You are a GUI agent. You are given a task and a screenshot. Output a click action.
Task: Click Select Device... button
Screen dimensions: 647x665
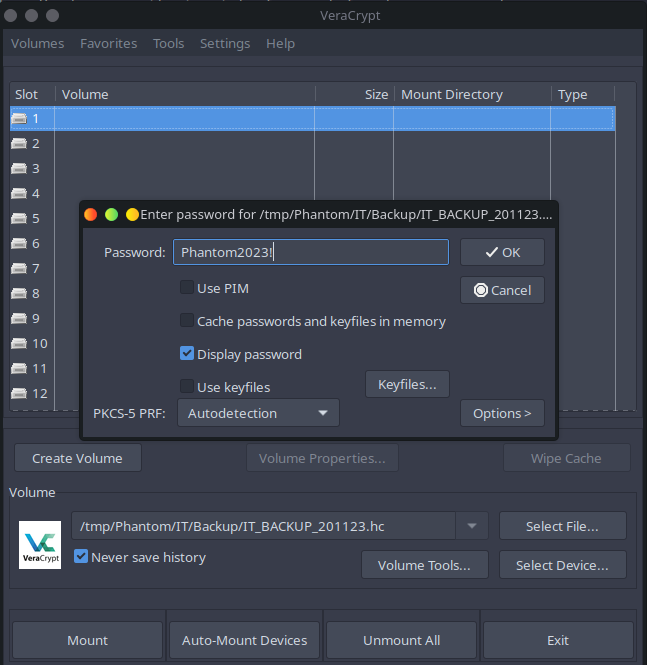click(x=563, y=565)
